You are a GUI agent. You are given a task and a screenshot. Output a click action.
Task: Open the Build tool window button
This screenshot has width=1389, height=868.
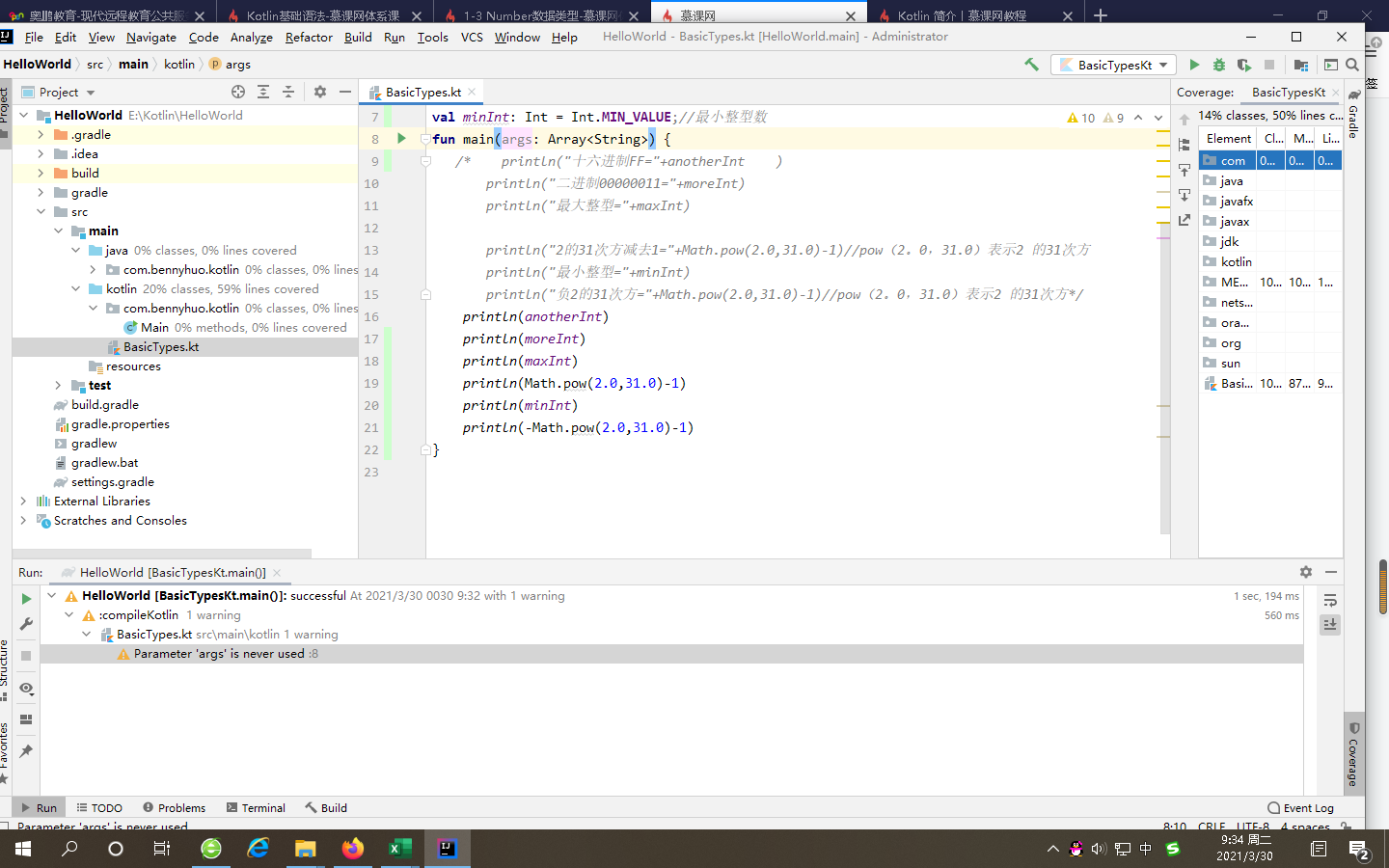(326, 808)
